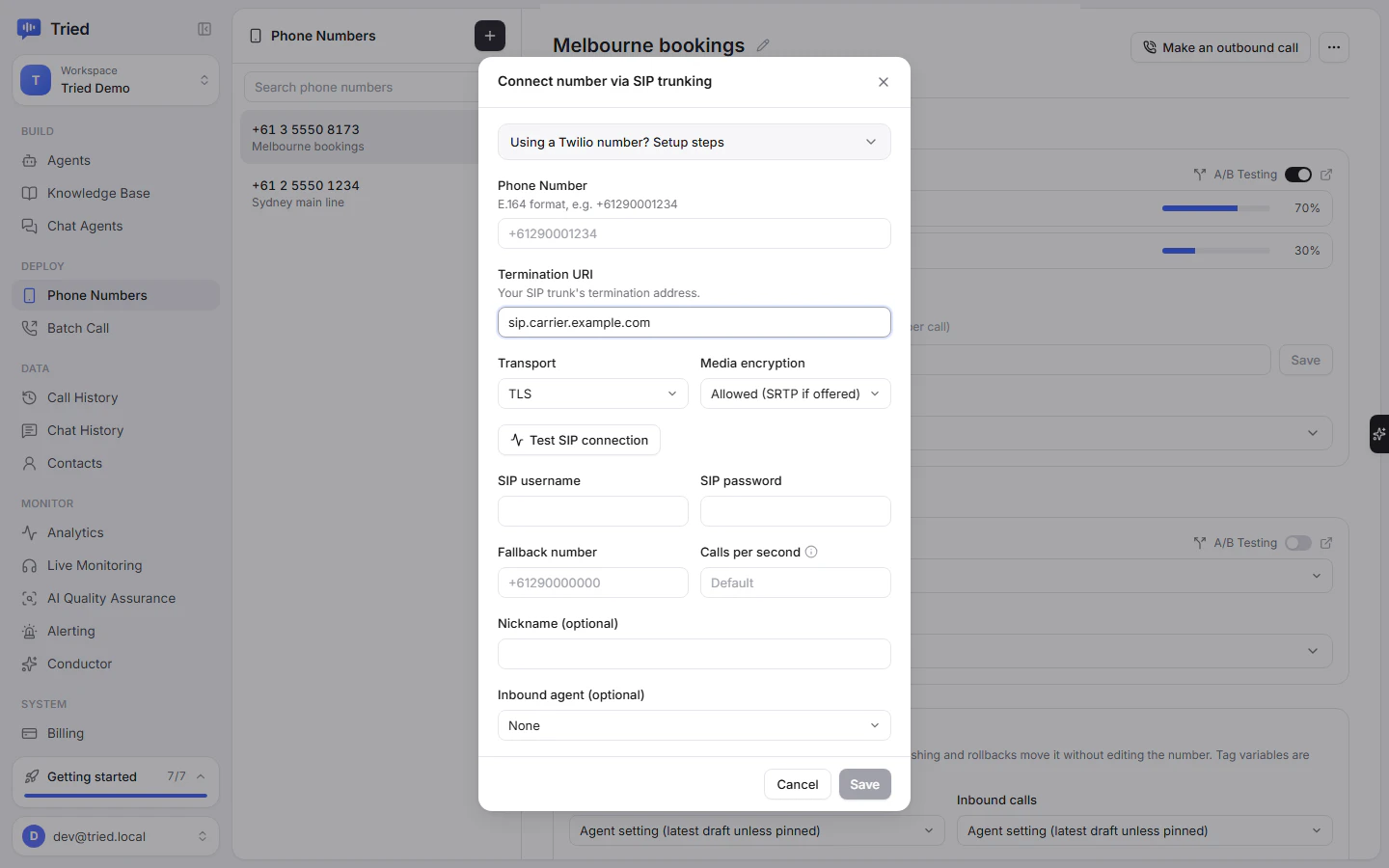The height and width of the screenshot is (868, 1389).
Task: Click the pencil icon beside Melbourne bookings
Action: [x=763, y=45]
